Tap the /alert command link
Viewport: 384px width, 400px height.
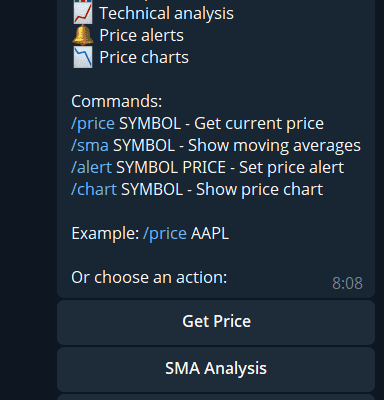click(x=91, y=167)
